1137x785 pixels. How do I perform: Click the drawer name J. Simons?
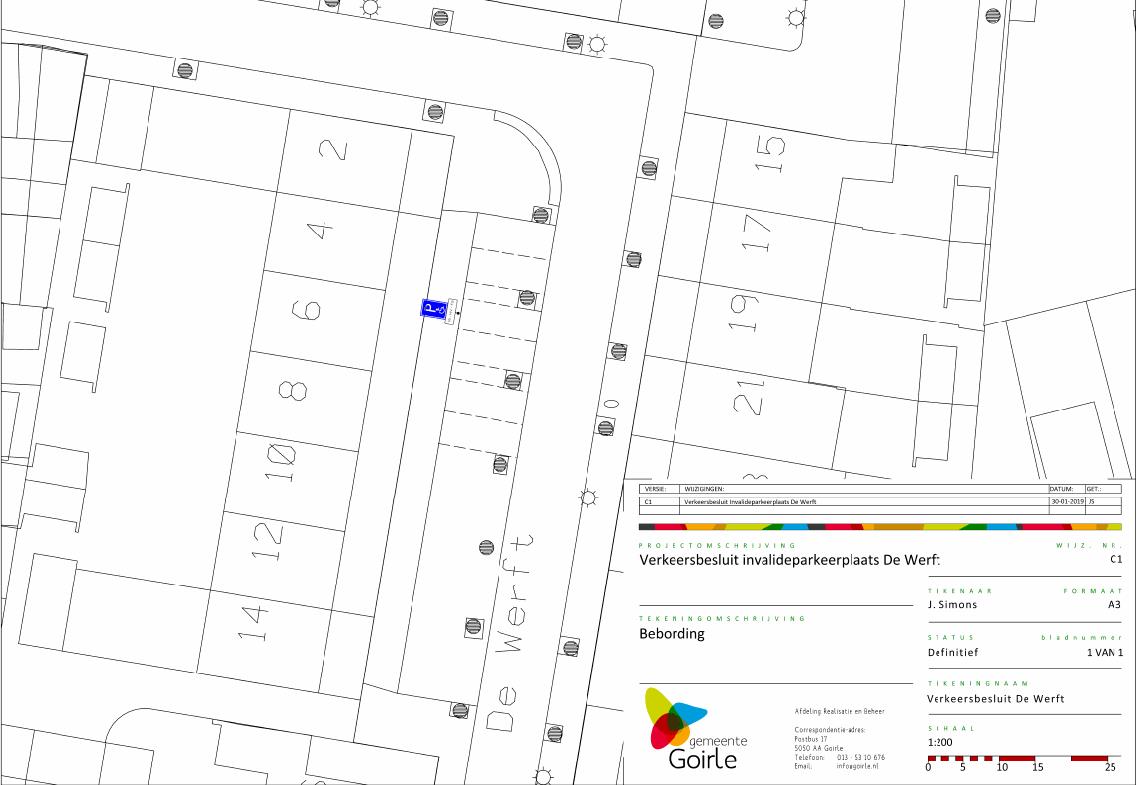pyautogui.click(x=952, y=604)
